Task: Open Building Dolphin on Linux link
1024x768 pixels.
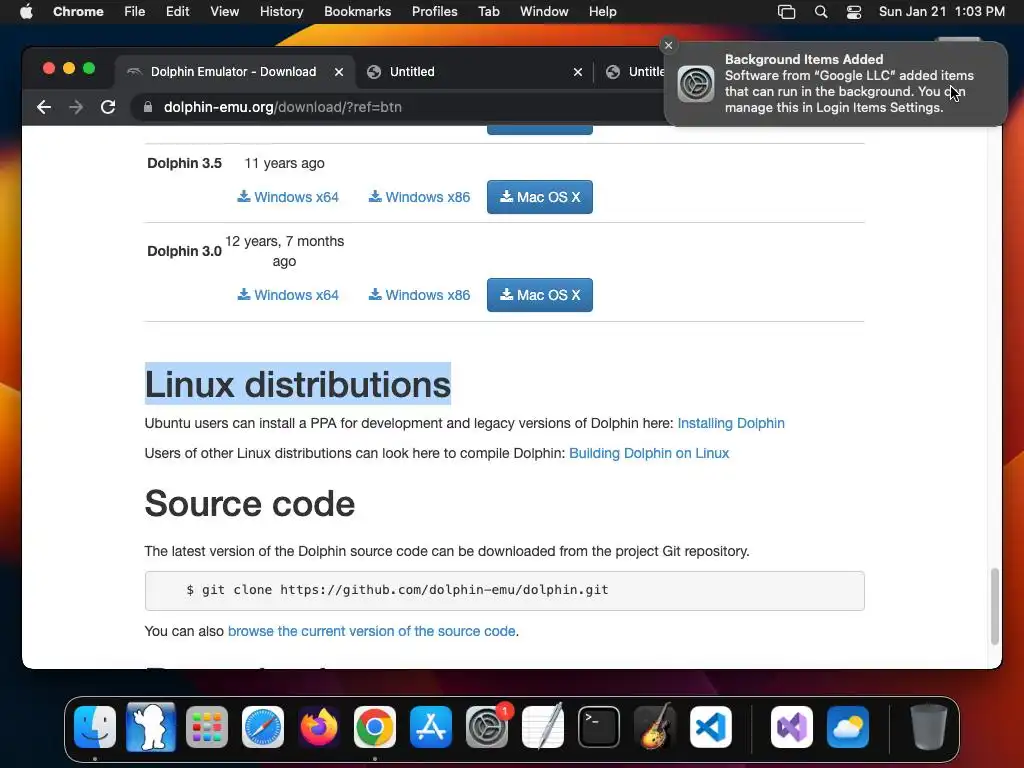Action: tap(649, 453)
